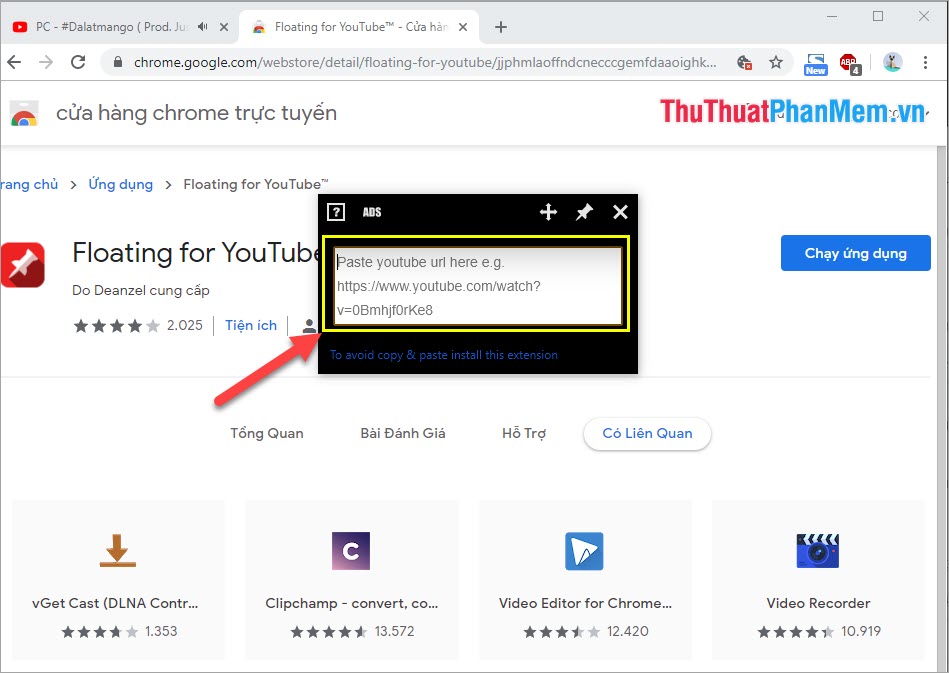This screenshot has width=949, height=673.
Task: Click the move crosshair icon on the popup
Action: click(548, 212)
